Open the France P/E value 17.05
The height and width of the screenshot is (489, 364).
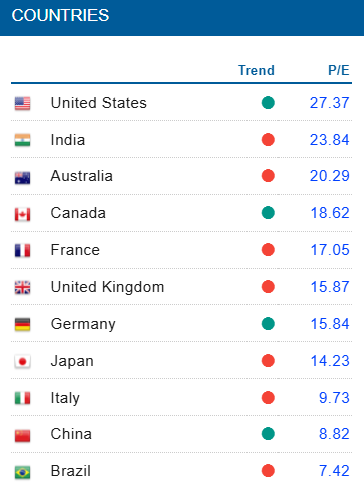330,250
